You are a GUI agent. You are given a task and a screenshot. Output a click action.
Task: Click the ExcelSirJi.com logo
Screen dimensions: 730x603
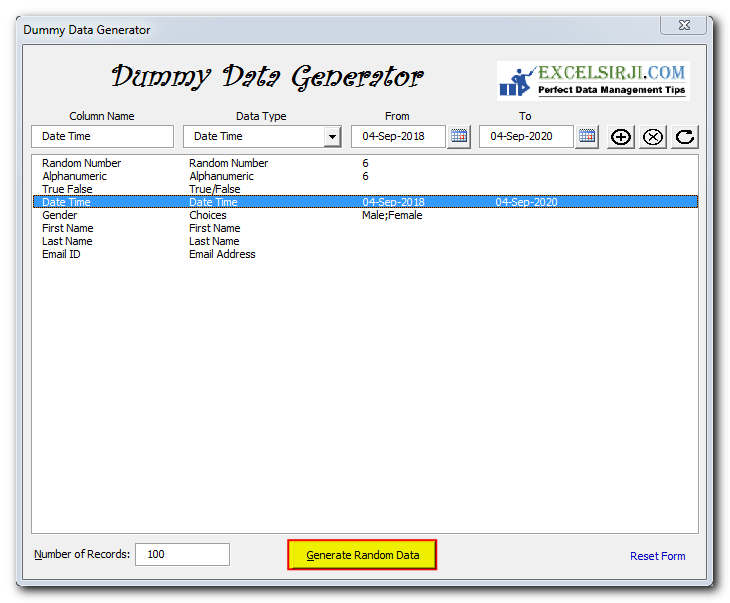593,81
